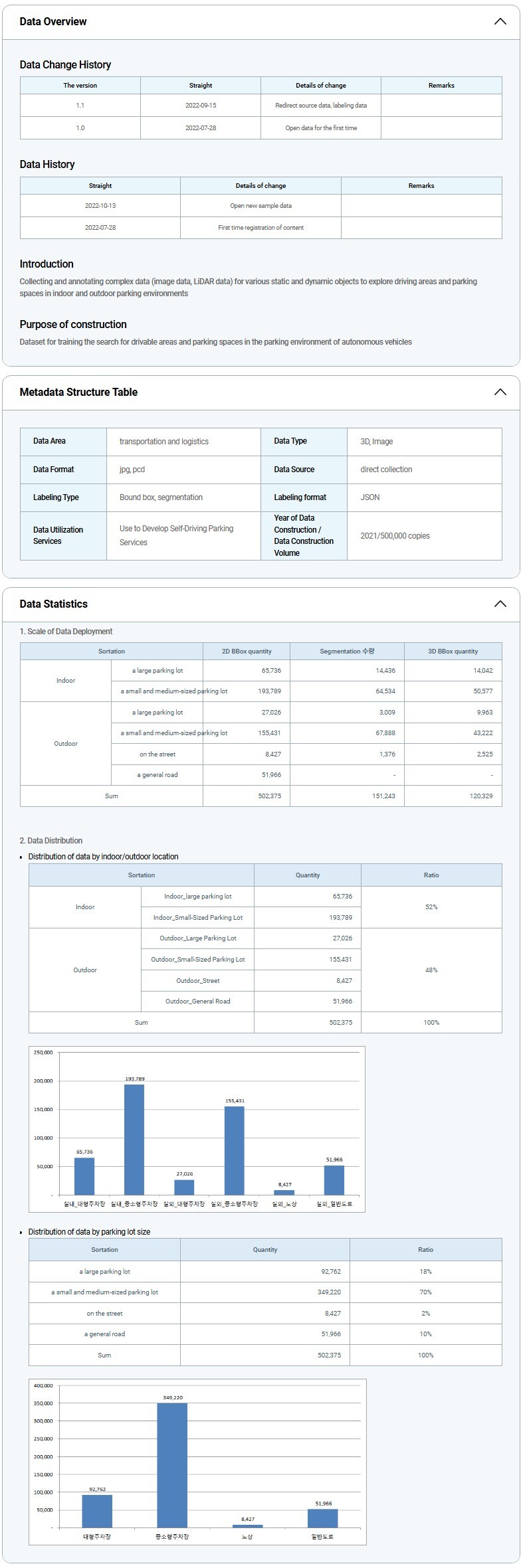Click the Metadata Structure Table title
Viewport: 523px width, 1568px height.
click(78, 392)
